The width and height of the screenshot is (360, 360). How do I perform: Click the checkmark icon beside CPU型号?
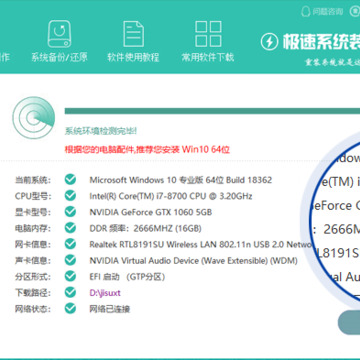click(70, 196)
